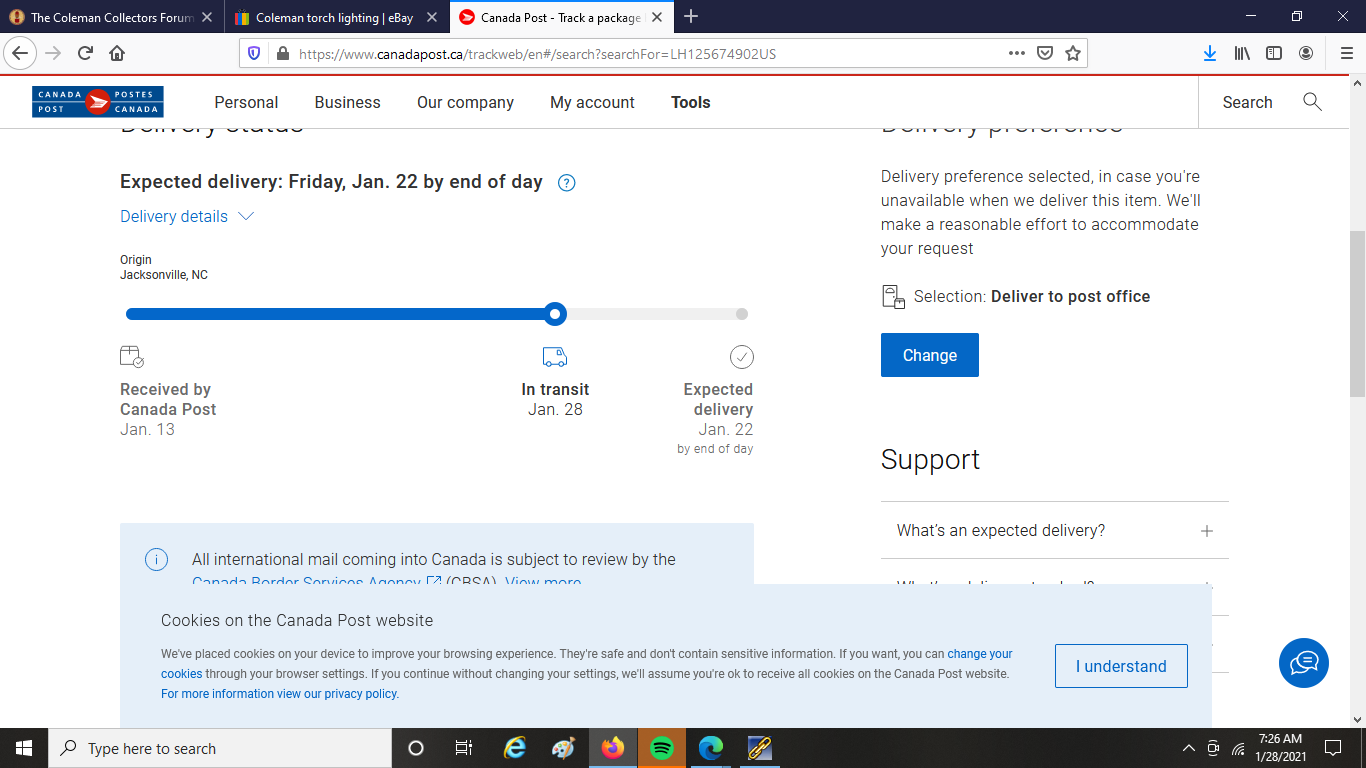1366x768 pixels.
Task: Click the in-transit marker on progress bar
Action: pyautogui.click(x=556, y=314)
